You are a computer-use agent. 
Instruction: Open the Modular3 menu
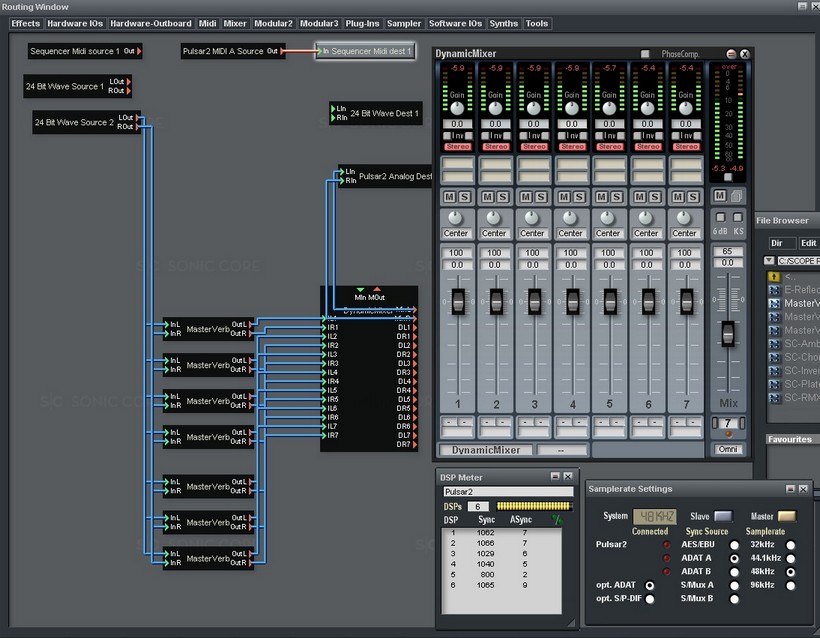(318, 24)
